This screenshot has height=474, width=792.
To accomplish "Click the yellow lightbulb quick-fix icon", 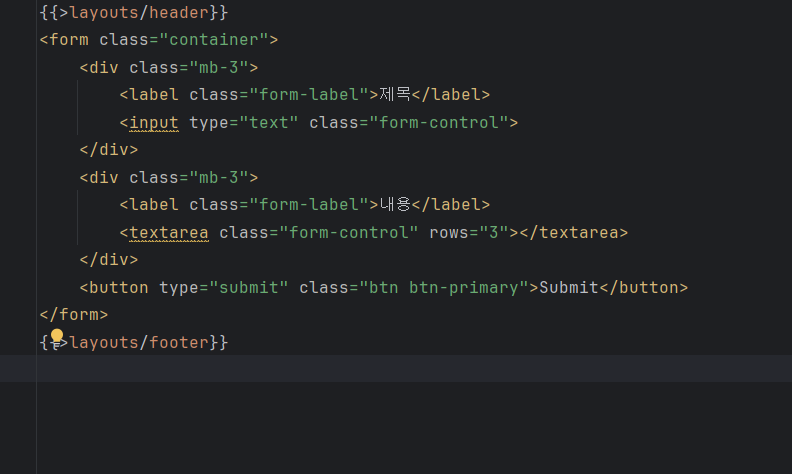I will point(57,336).
